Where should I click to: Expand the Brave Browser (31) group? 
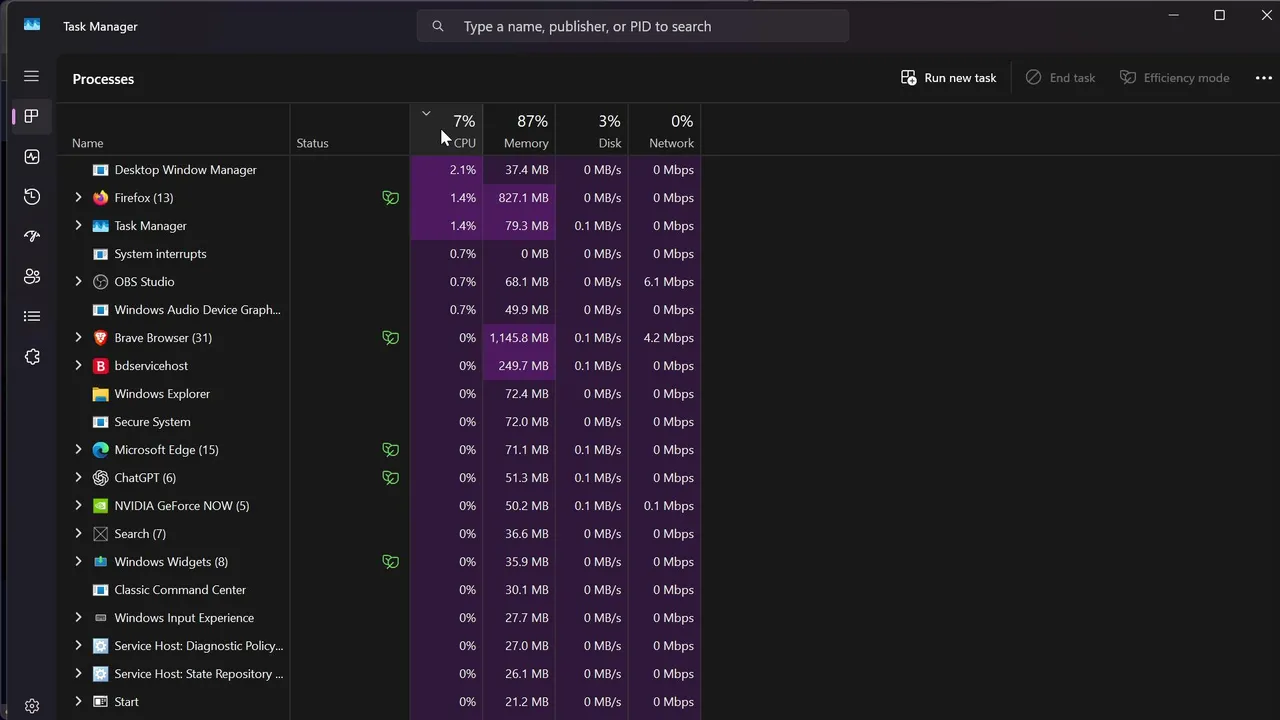click(x=78, y=338)
